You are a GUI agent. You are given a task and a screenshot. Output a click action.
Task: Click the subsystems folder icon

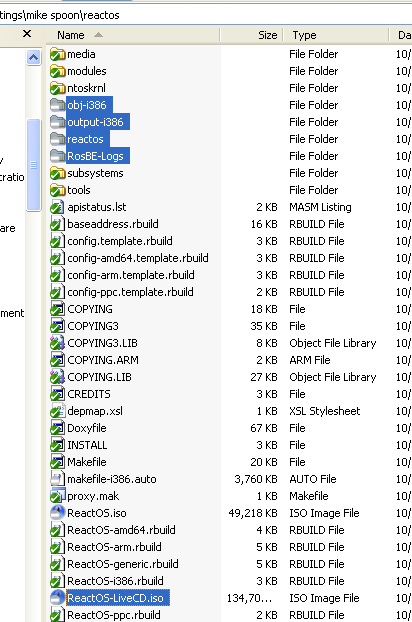(x=57, y=173)
